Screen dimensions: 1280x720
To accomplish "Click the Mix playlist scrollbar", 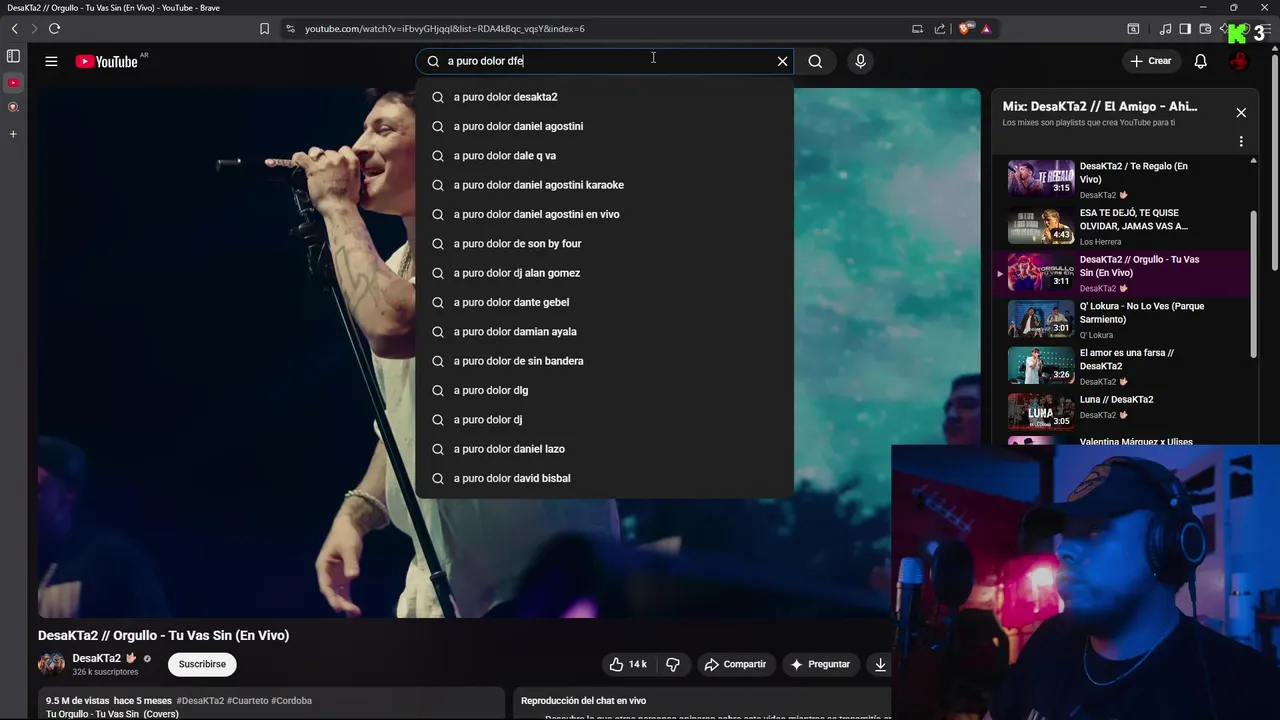I will (x=1254, y=285).
